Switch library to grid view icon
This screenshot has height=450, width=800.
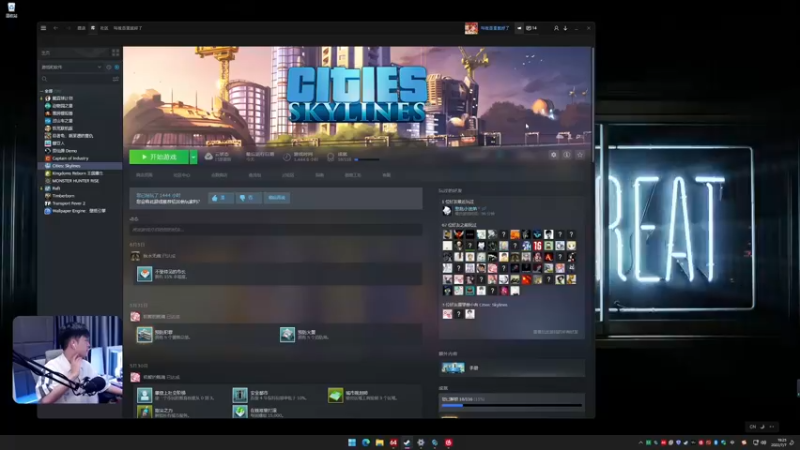pos(116,53)
